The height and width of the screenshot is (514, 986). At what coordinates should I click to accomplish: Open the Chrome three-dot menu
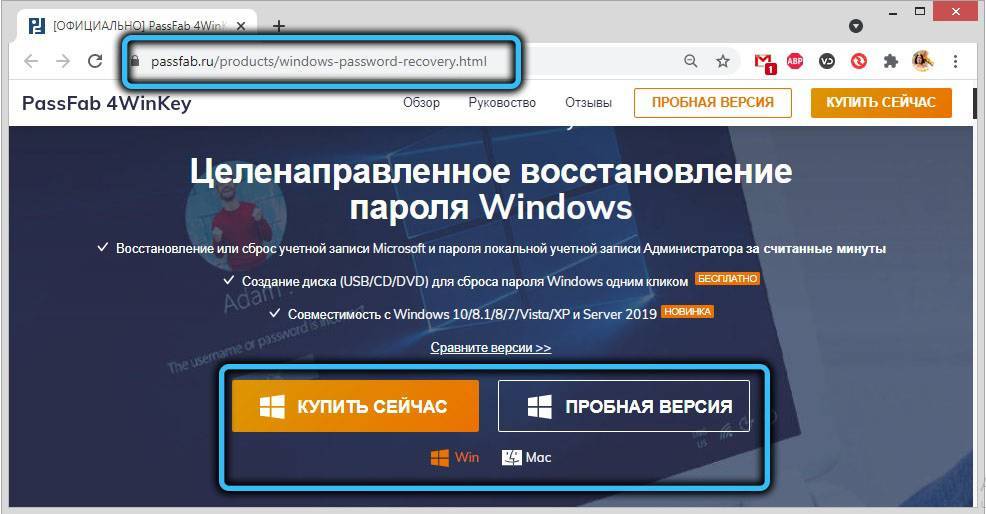click(x=957, y=61)
